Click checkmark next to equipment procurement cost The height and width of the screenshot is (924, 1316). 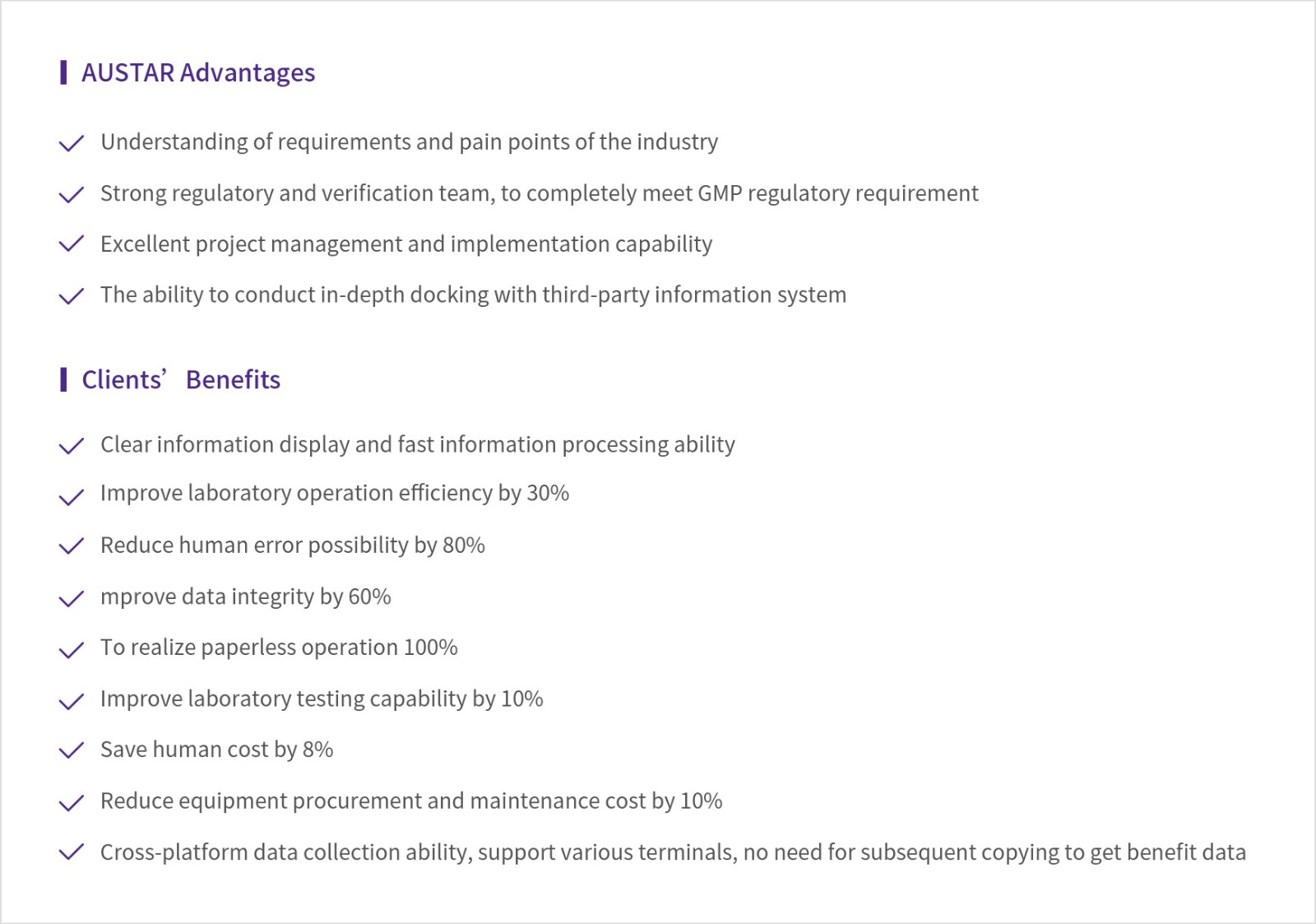(x=72, y=802)
